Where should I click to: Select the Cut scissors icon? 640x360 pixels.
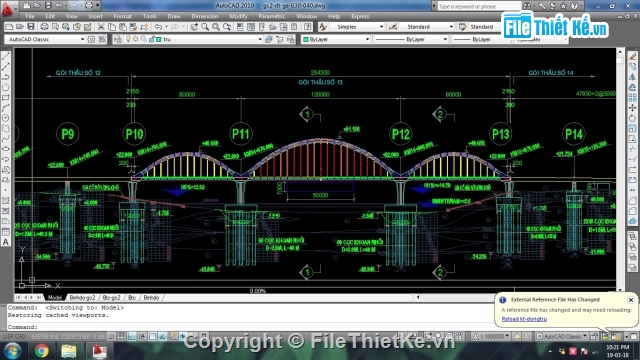coord(101,27)
